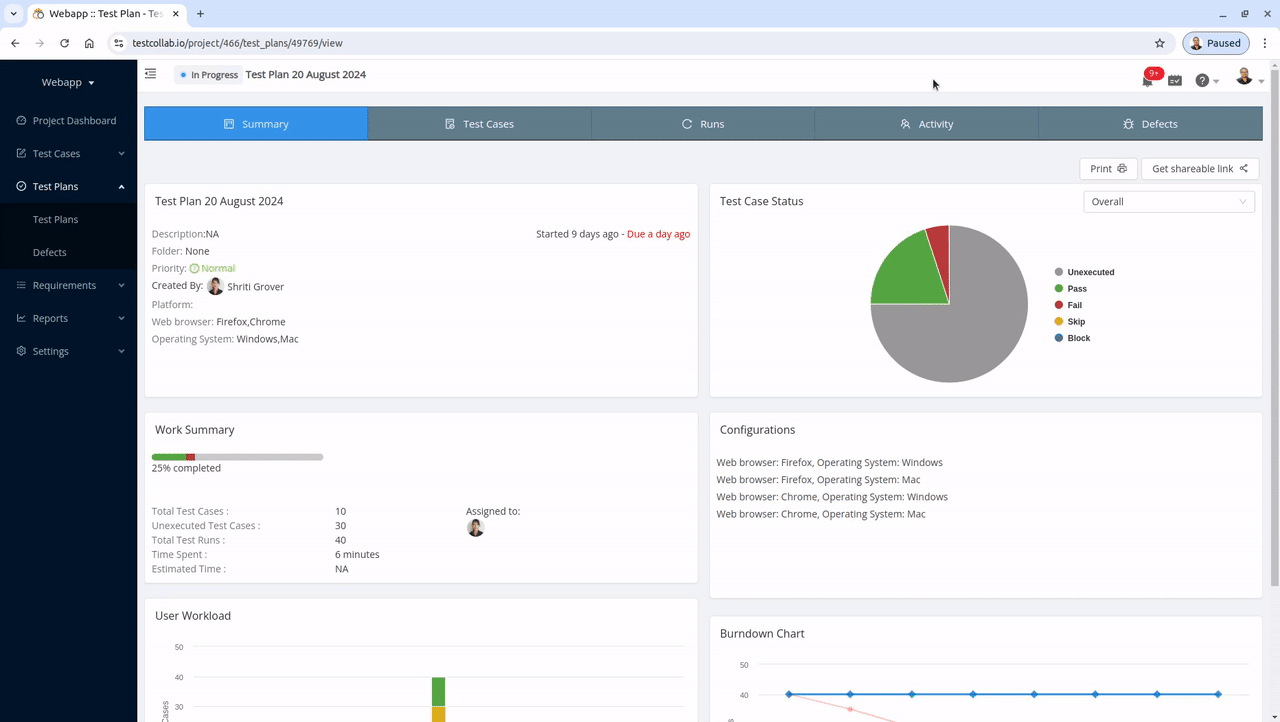Open the help question mark icon

(1202, 80)
